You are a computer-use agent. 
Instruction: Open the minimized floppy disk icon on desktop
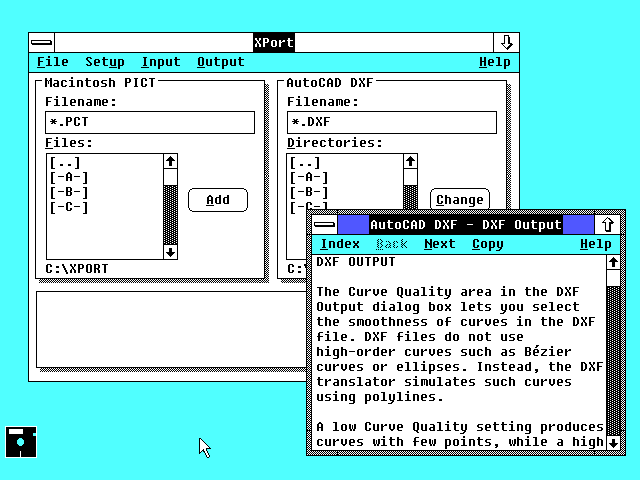point(21,442)
